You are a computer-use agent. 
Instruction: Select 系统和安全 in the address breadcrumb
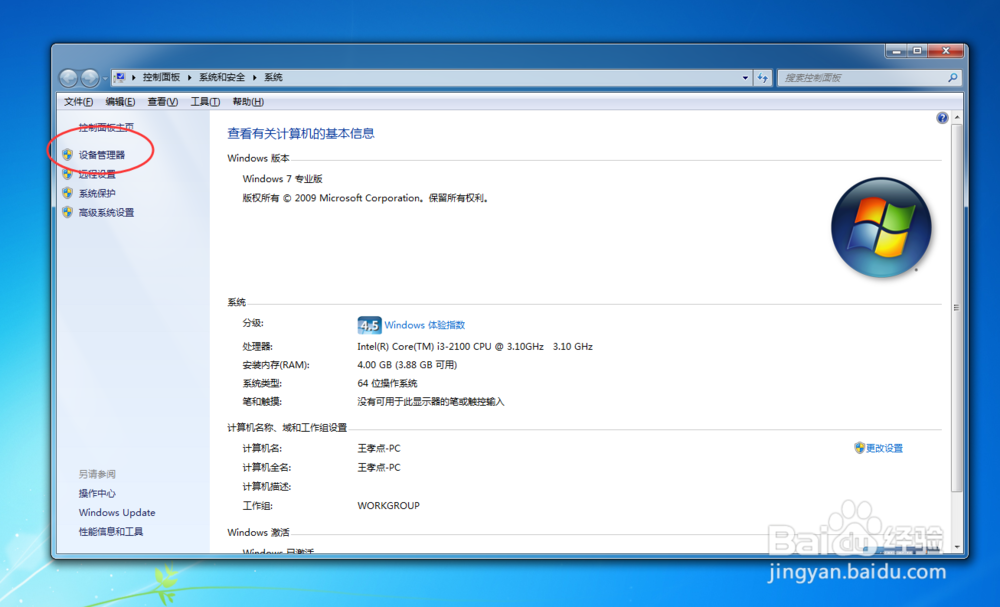(222, 77)
